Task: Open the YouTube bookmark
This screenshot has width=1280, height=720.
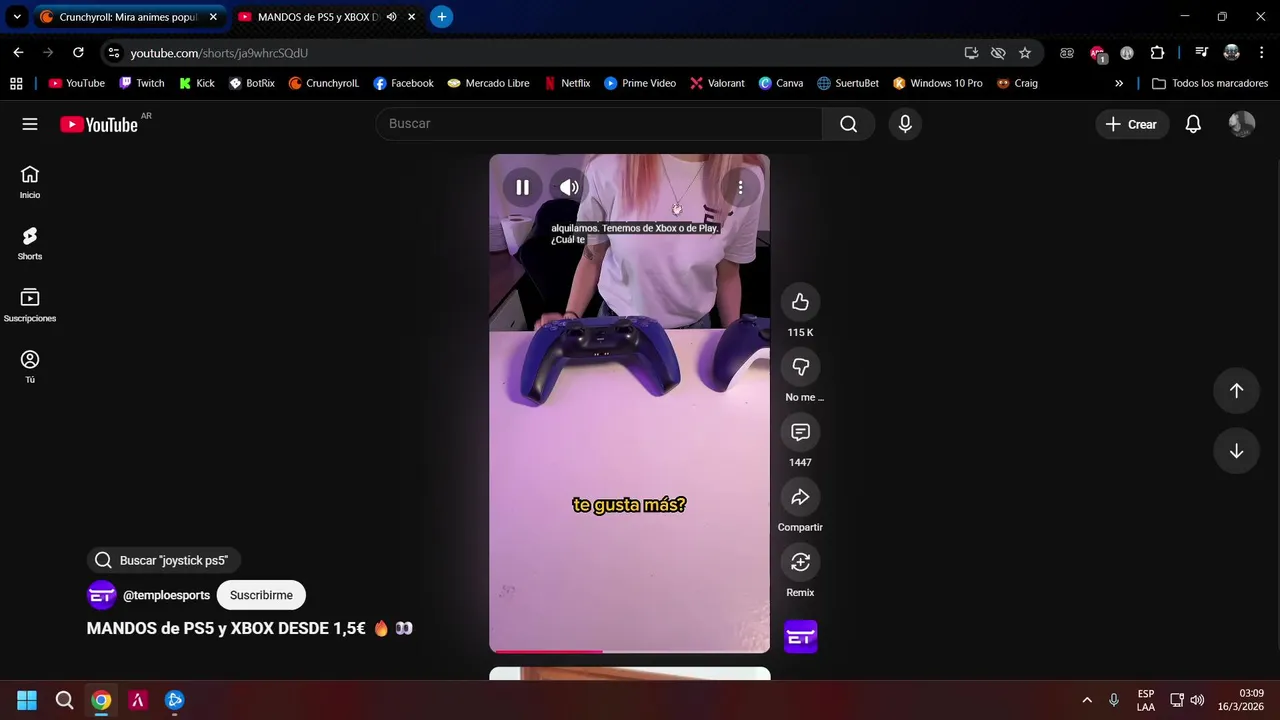Action: point(77,84)
